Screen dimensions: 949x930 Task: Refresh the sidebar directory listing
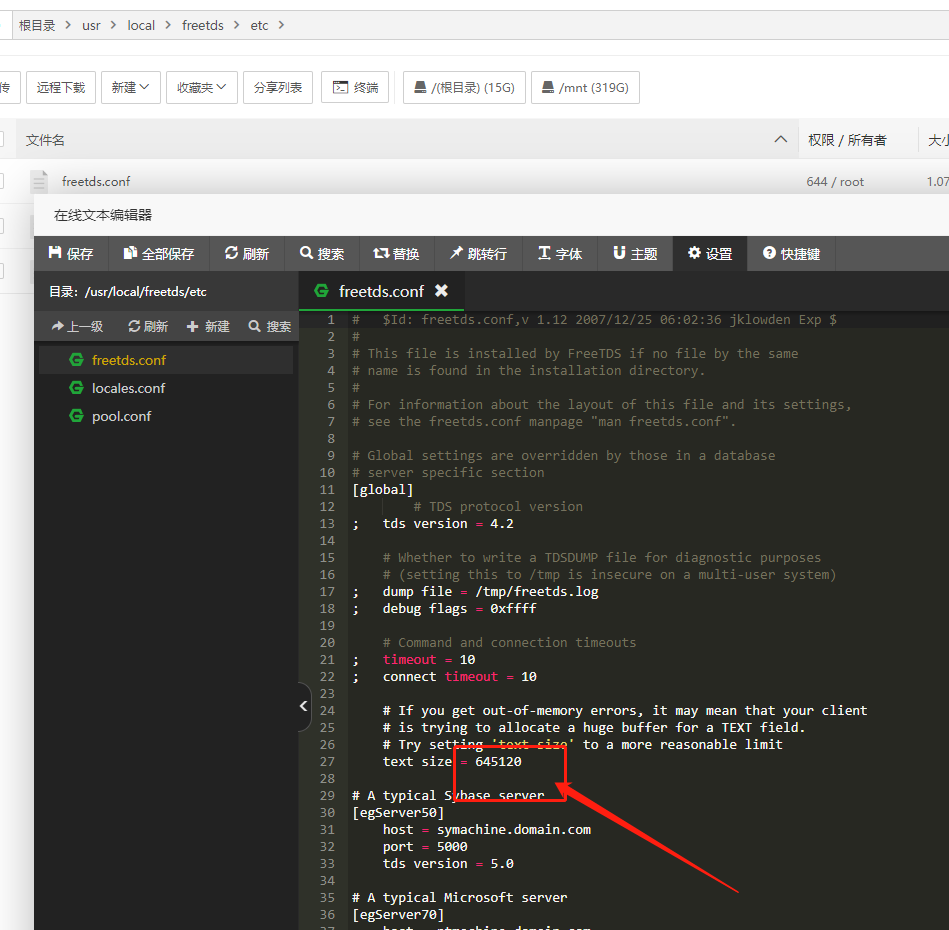pos(148,327)
